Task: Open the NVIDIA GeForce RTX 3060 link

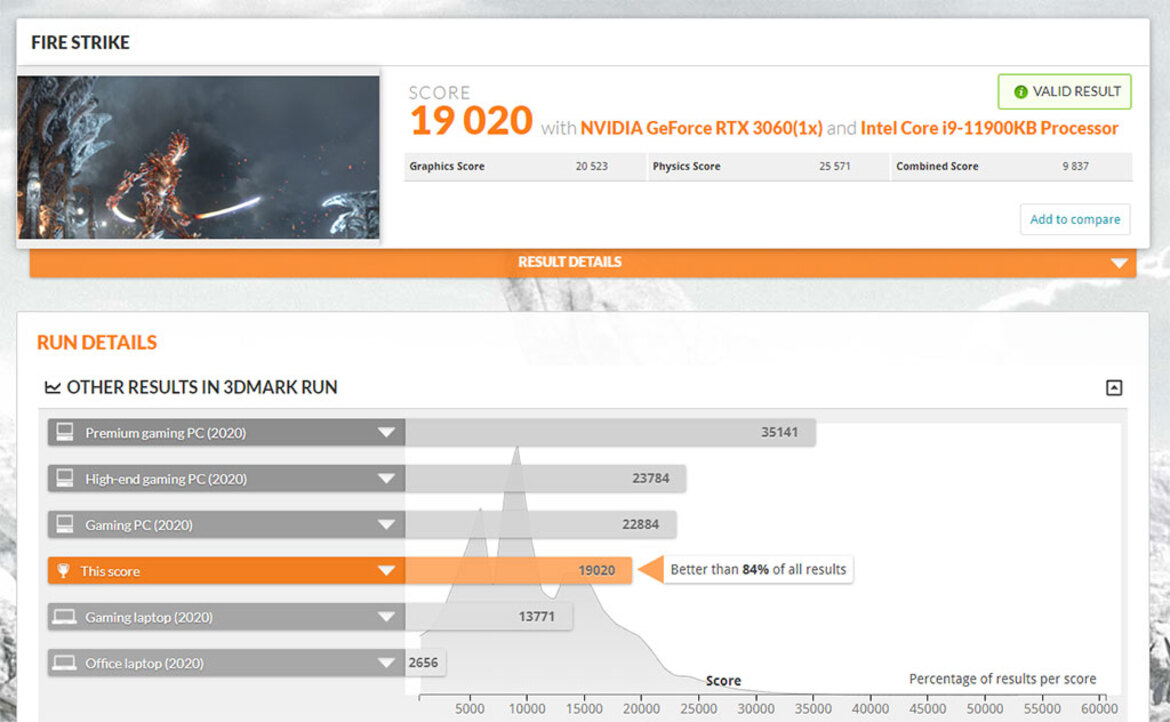Action: tap(701, 128)
